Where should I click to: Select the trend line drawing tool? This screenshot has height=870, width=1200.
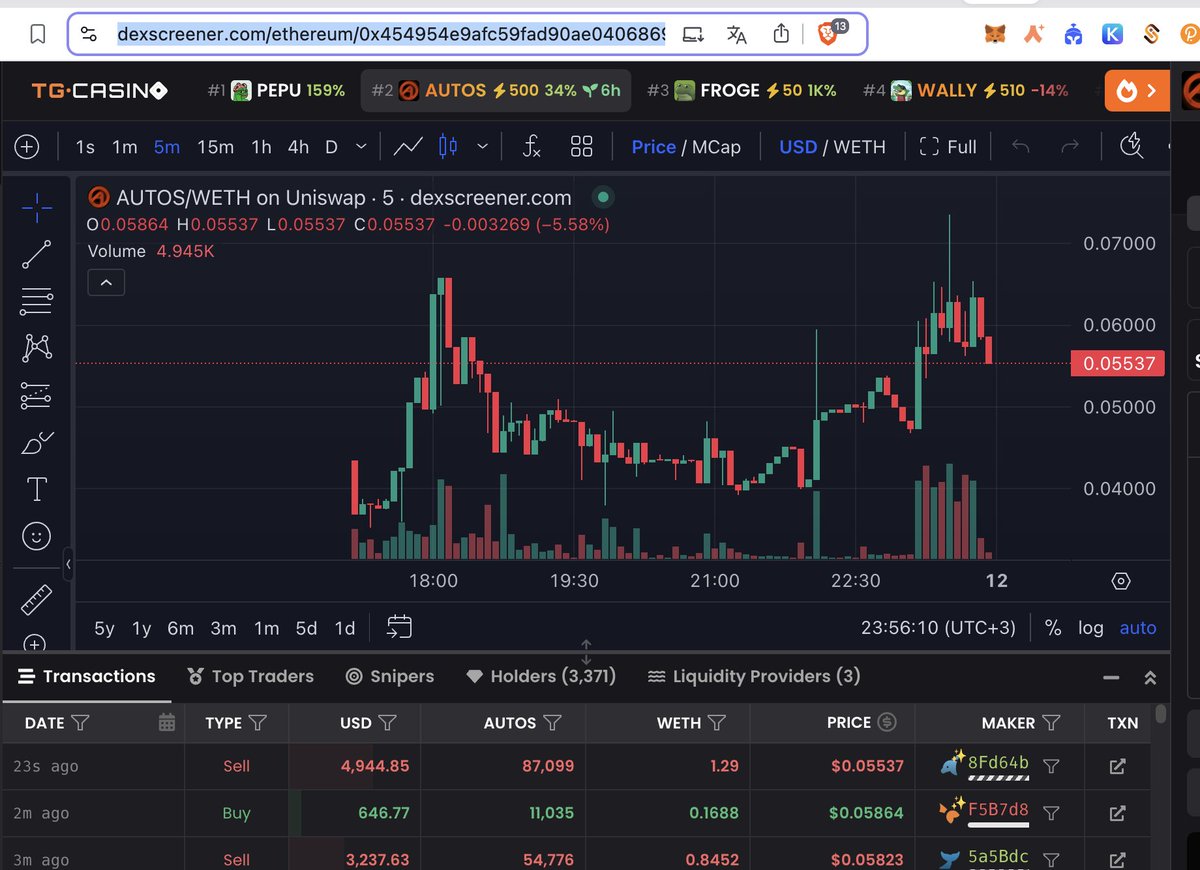pyautogui.click(x=36, y=254)
